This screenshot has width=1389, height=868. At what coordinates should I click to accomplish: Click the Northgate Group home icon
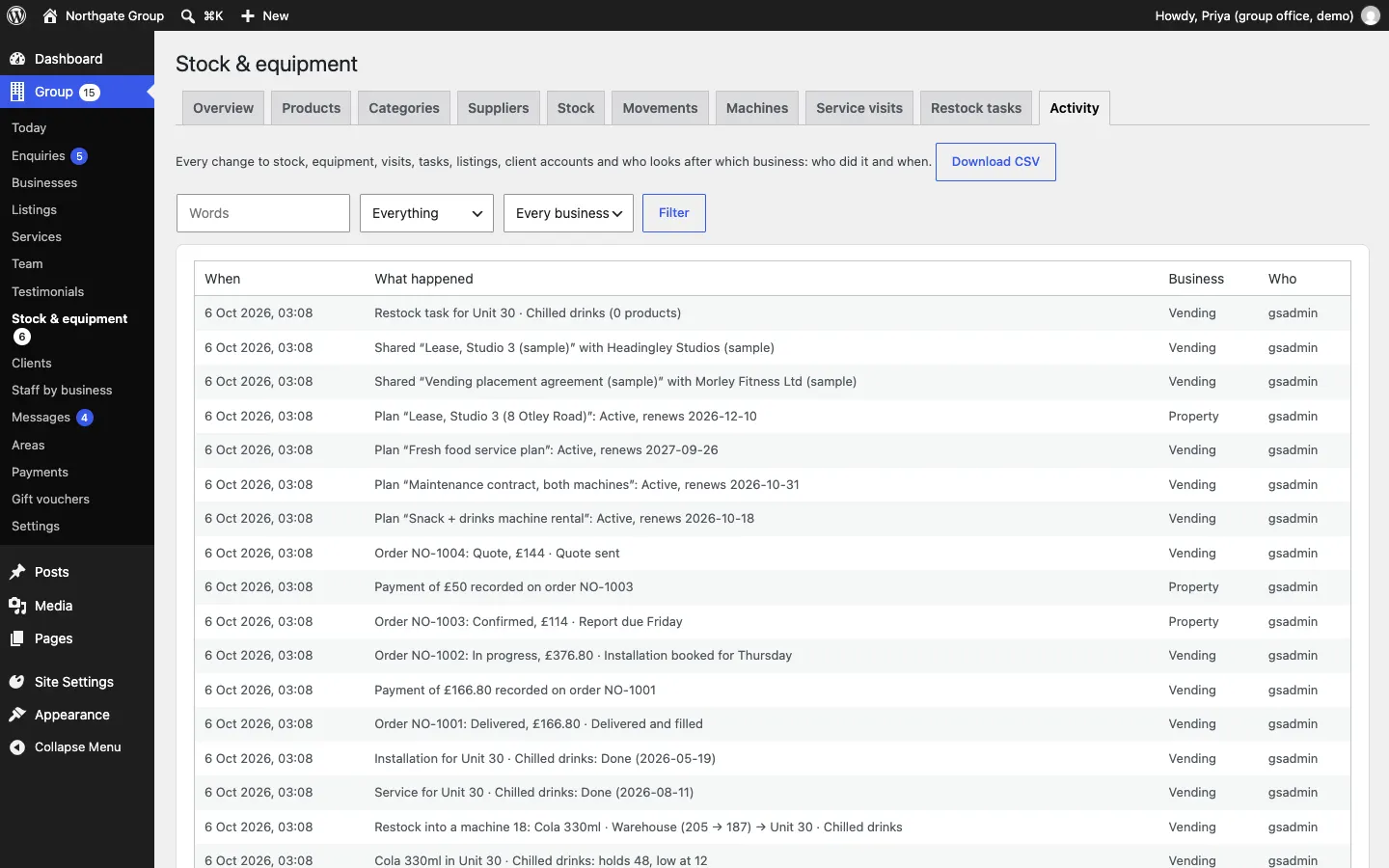pos(50,15)
